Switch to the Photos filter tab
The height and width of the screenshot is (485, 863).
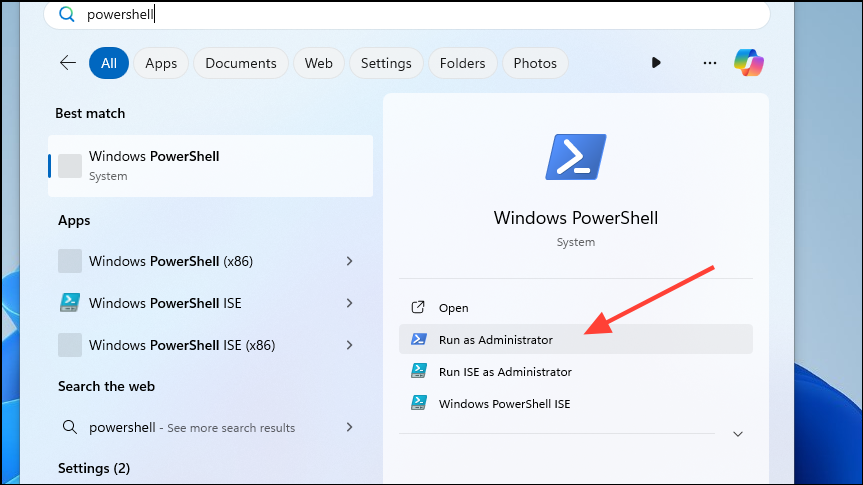(x=535, y=63)
